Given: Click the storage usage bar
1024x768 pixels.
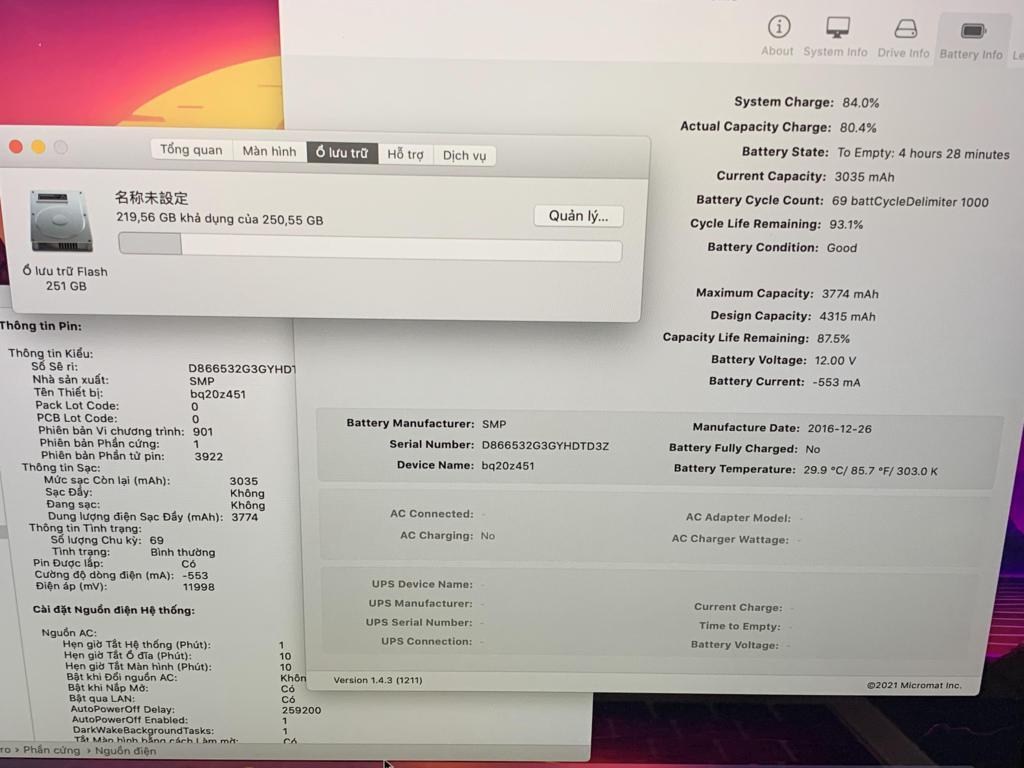Looking at the screenshot, I should tap(370, 247).
